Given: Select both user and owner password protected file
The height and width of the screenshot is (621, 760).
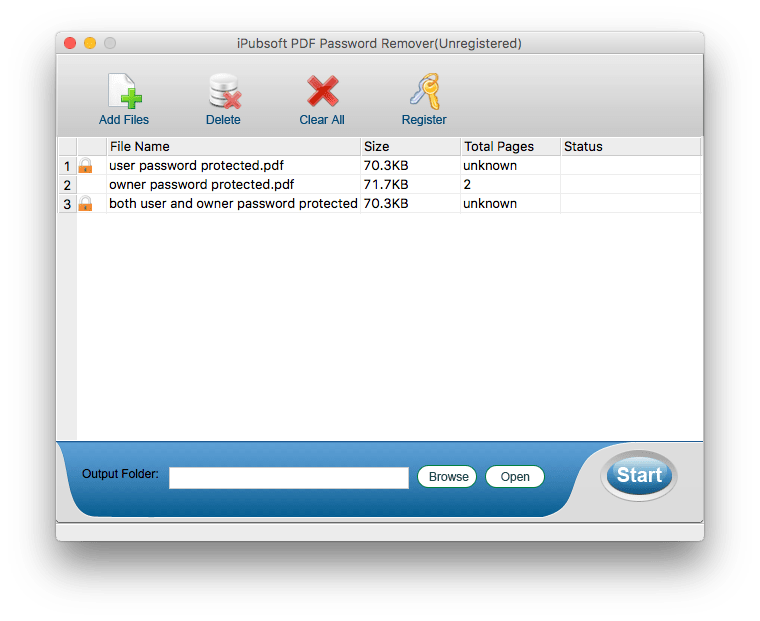Looking at the screenshot, I should click(233, 204).
